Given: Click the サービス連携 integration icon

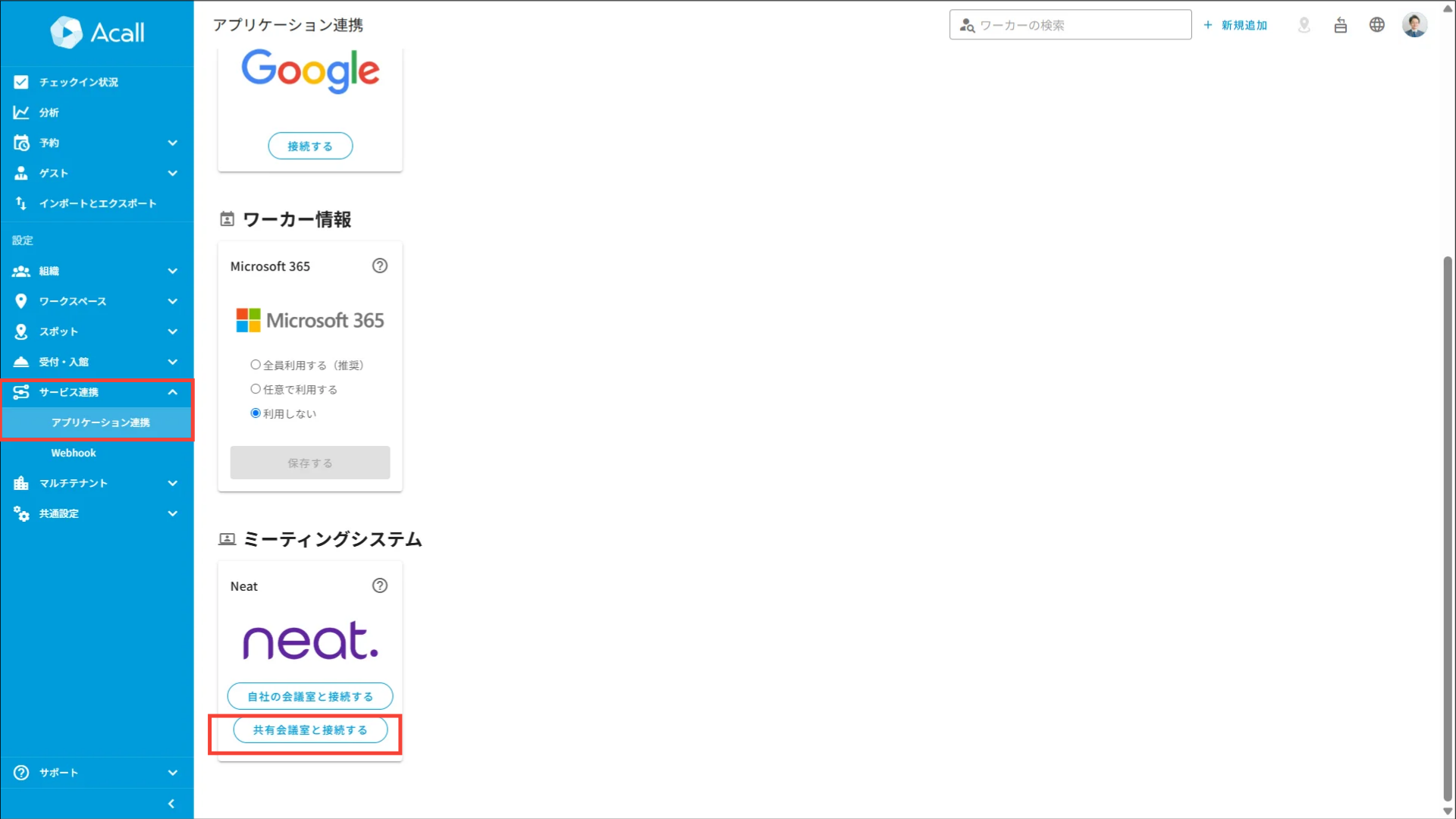Looking at the screenshot, I should point(21,392).
